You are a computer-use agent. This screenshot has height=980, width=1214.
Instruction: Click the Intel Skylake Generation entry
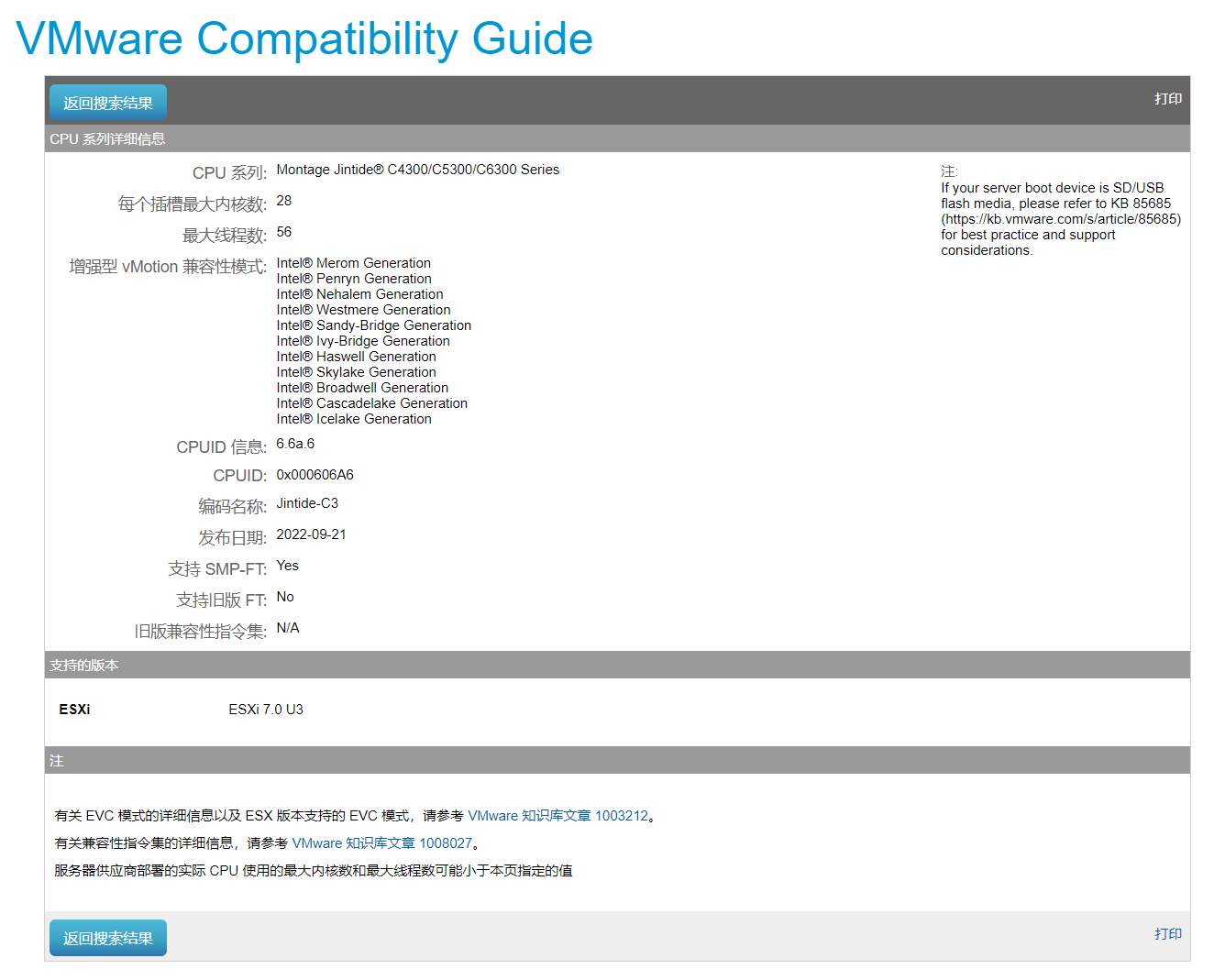(356, 372)
